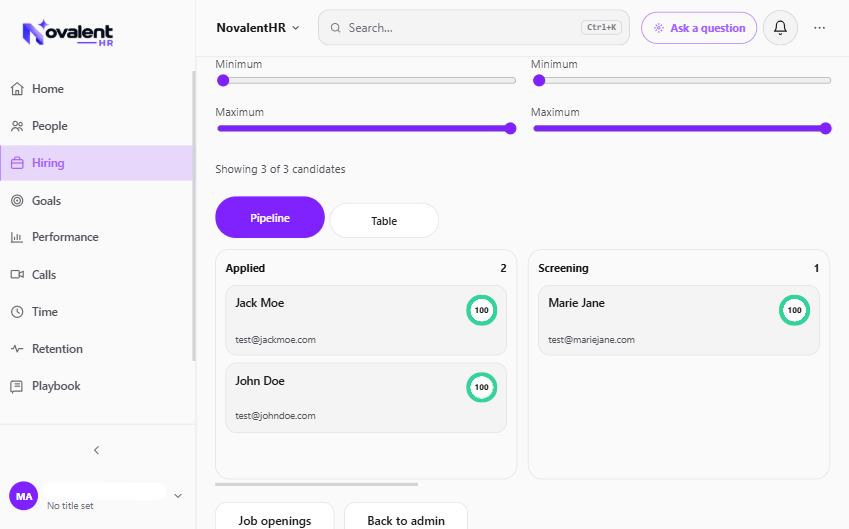Switch to the Pipeline view

(x=270, y=217)
